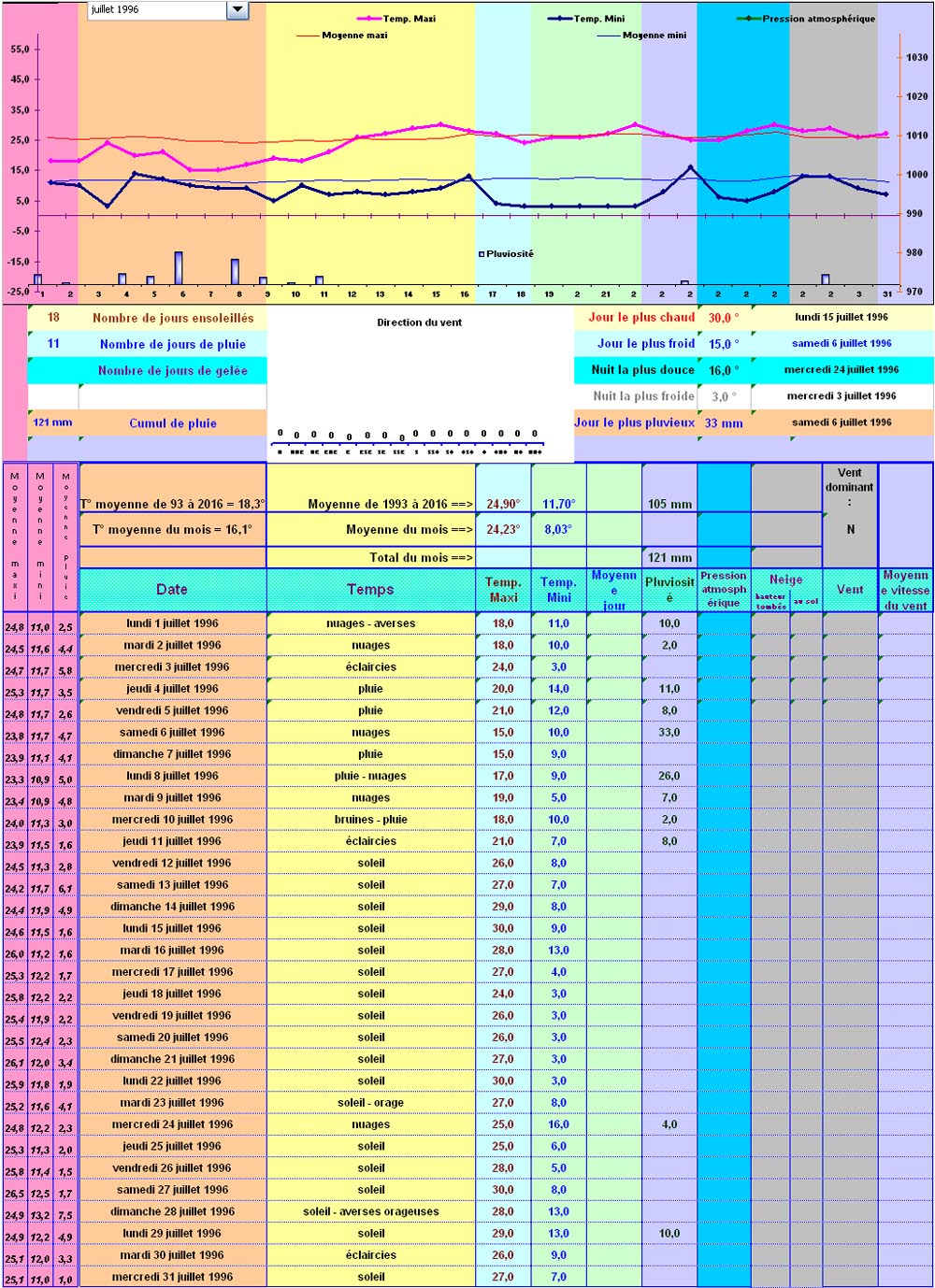Click the Pression atmosphérique legend entry
The image size is (935, 1288).
(818, 19)
